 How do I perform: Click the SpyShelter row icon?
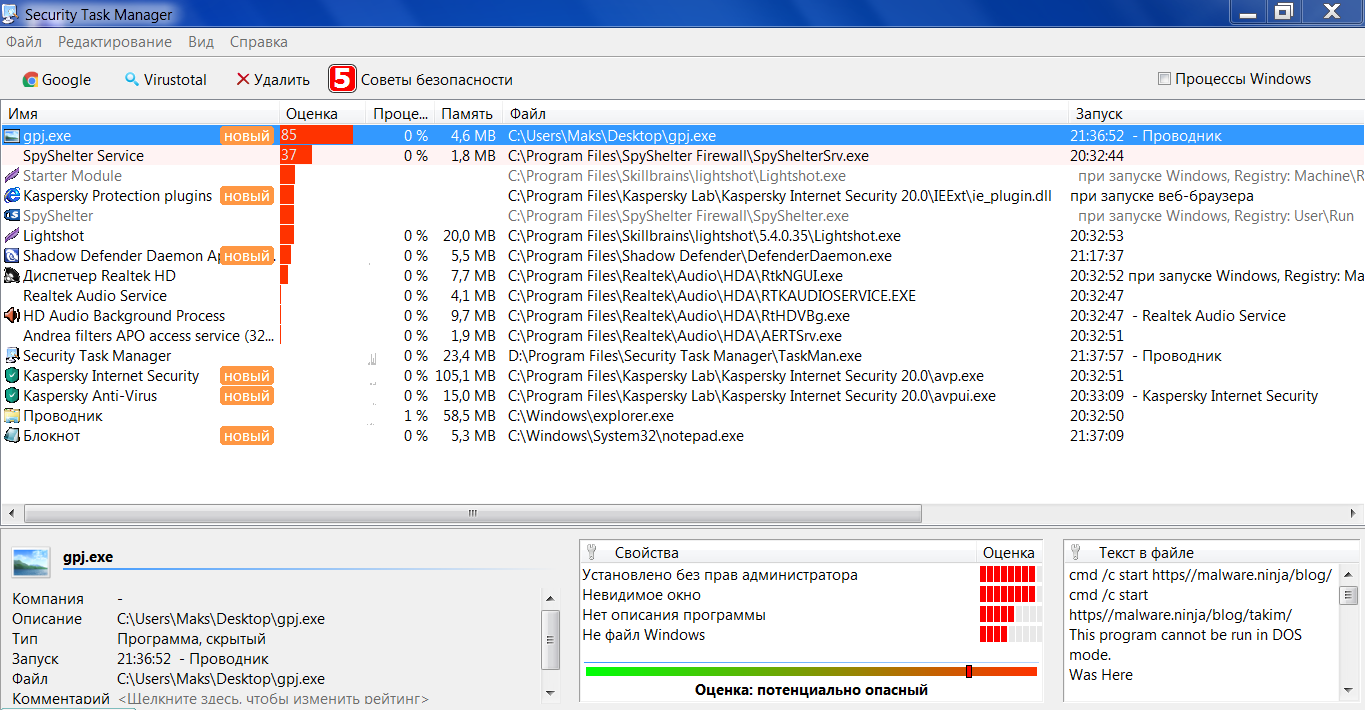pyautogui.click(x=12, y=216)
